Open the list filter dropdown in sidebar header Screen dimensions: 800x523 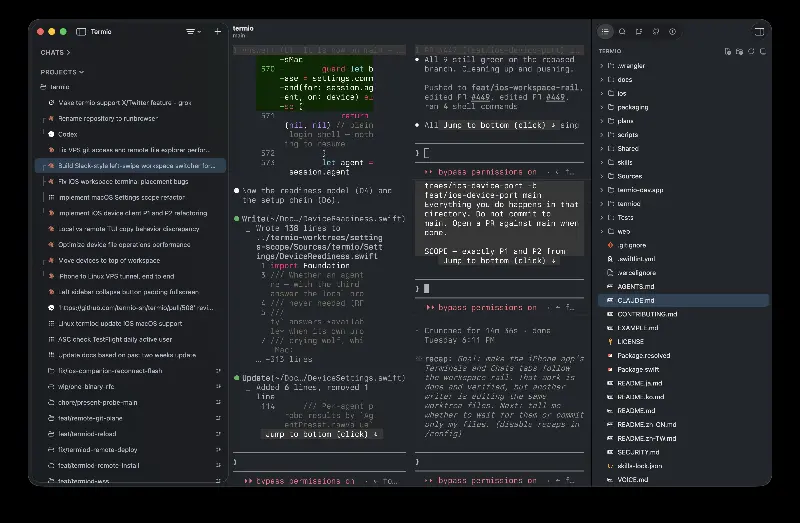pyautogui.click(x=193, y=32)
